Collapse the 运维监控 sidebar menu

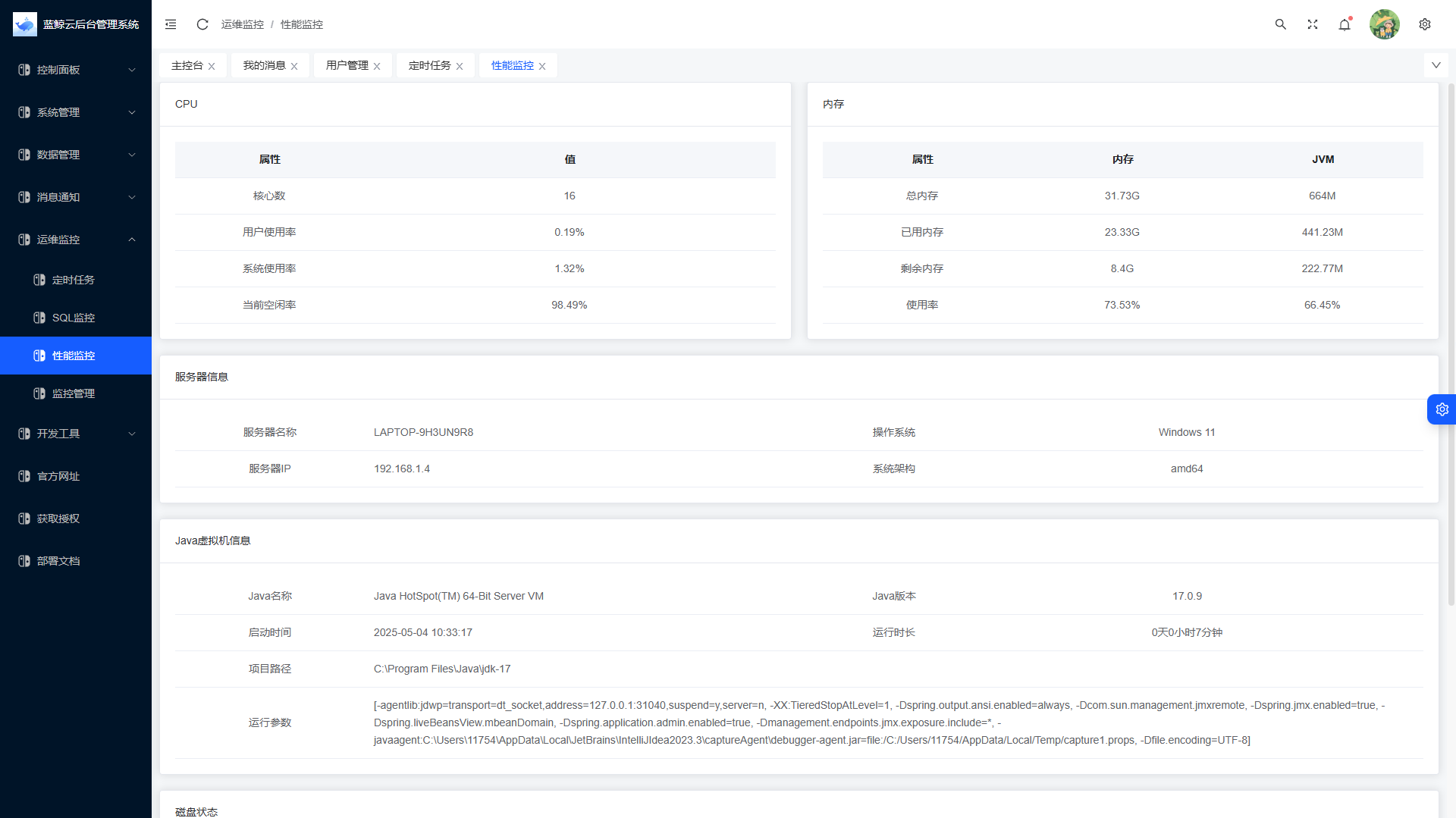point(76,240)
